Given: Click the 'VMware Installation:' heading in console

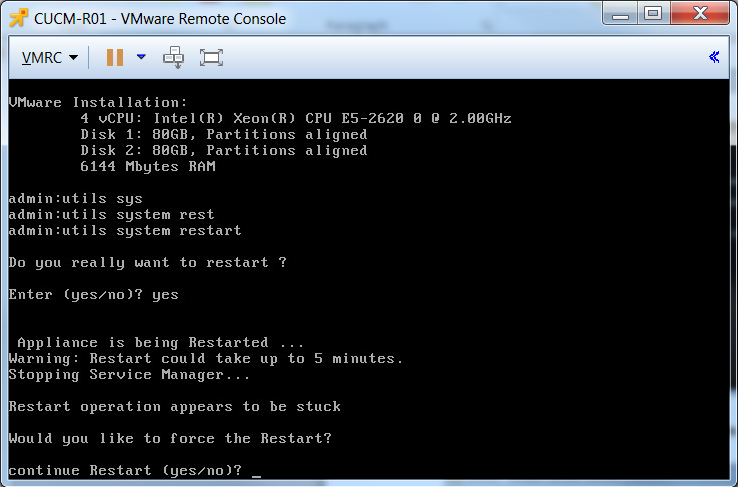Looking at the screenshot, I should pos(98,102).
